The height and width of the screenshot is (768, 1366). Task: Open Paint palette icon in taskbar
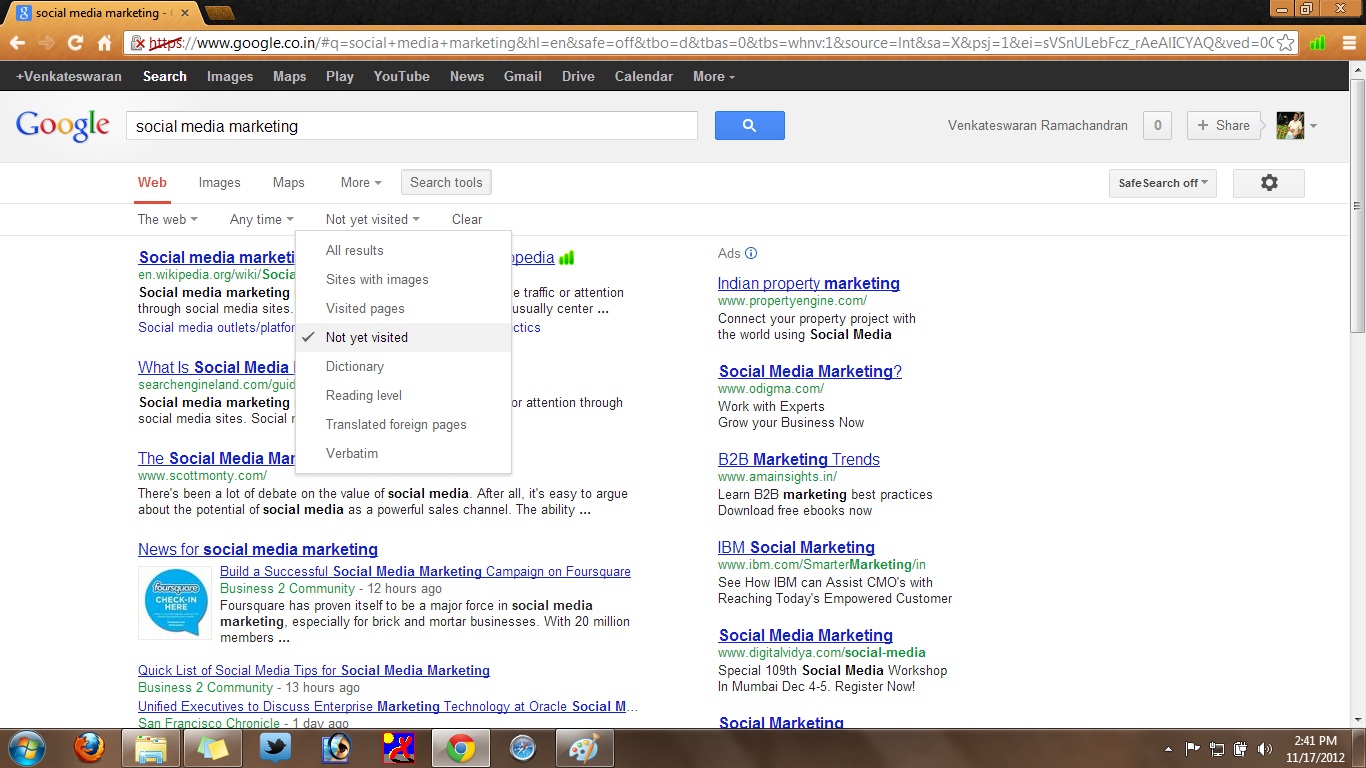point(585,748)
